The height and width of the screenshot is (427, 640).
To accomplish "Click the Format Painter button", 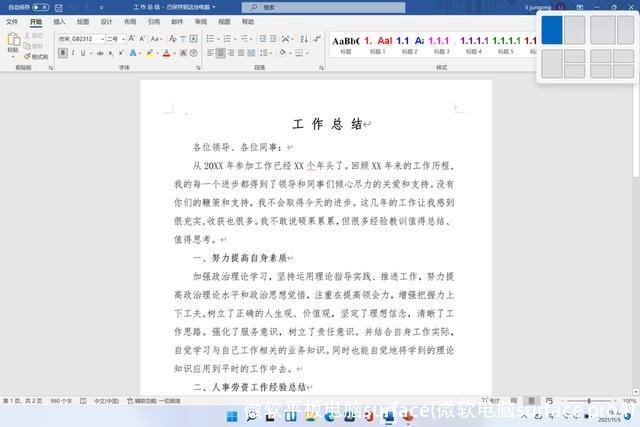I will pos(36,56).
